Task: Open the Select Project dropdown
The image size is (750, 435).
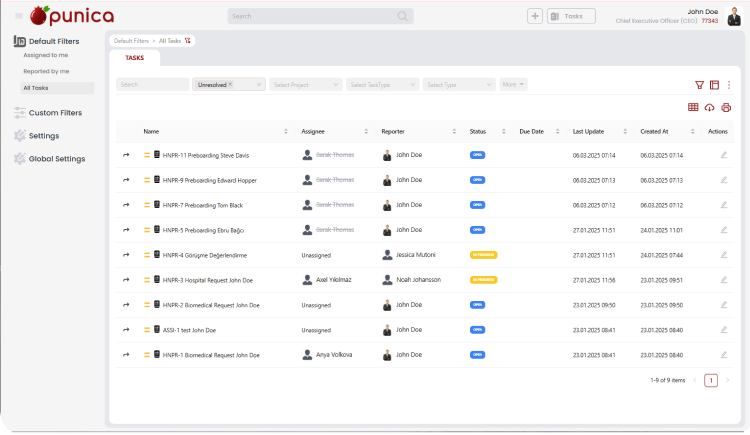Action: pyautogui.click(x=306, y=85)
